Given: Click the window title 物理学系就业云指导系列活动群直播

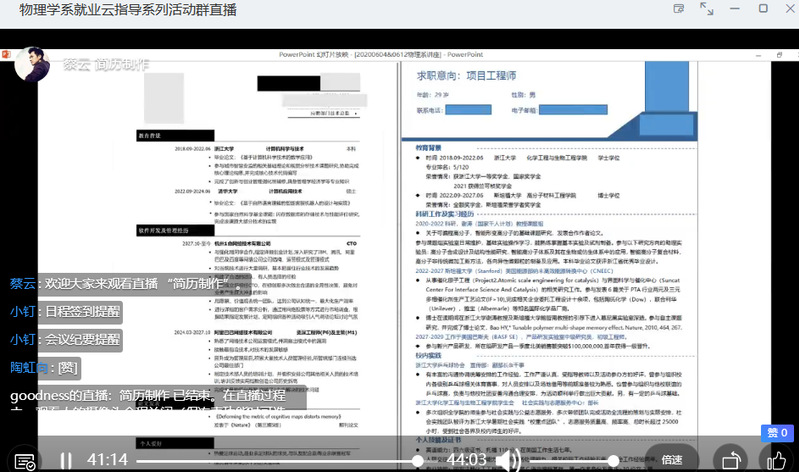Looking at the screenshot, I should click(x=123, y=10).
